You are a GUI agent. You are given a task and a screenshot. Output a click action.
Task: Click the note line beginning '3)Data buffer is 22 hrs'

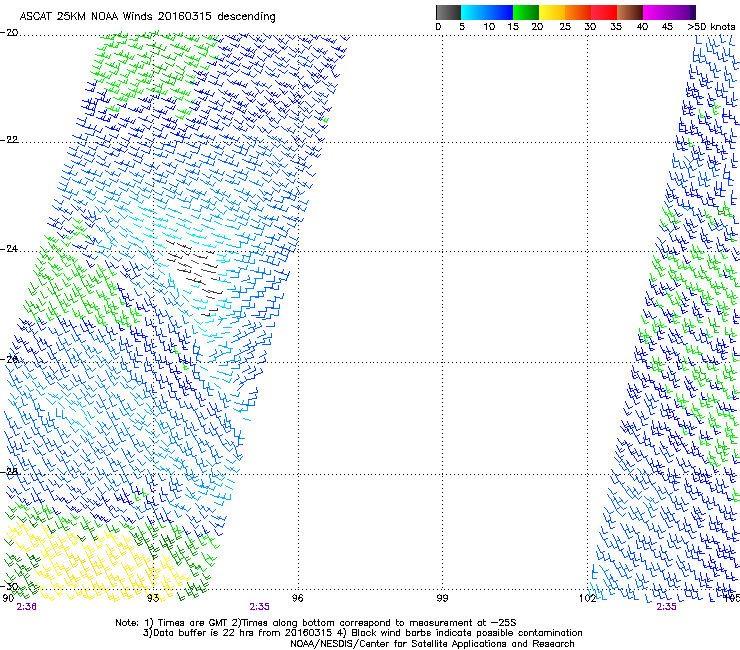click(362, 633)
